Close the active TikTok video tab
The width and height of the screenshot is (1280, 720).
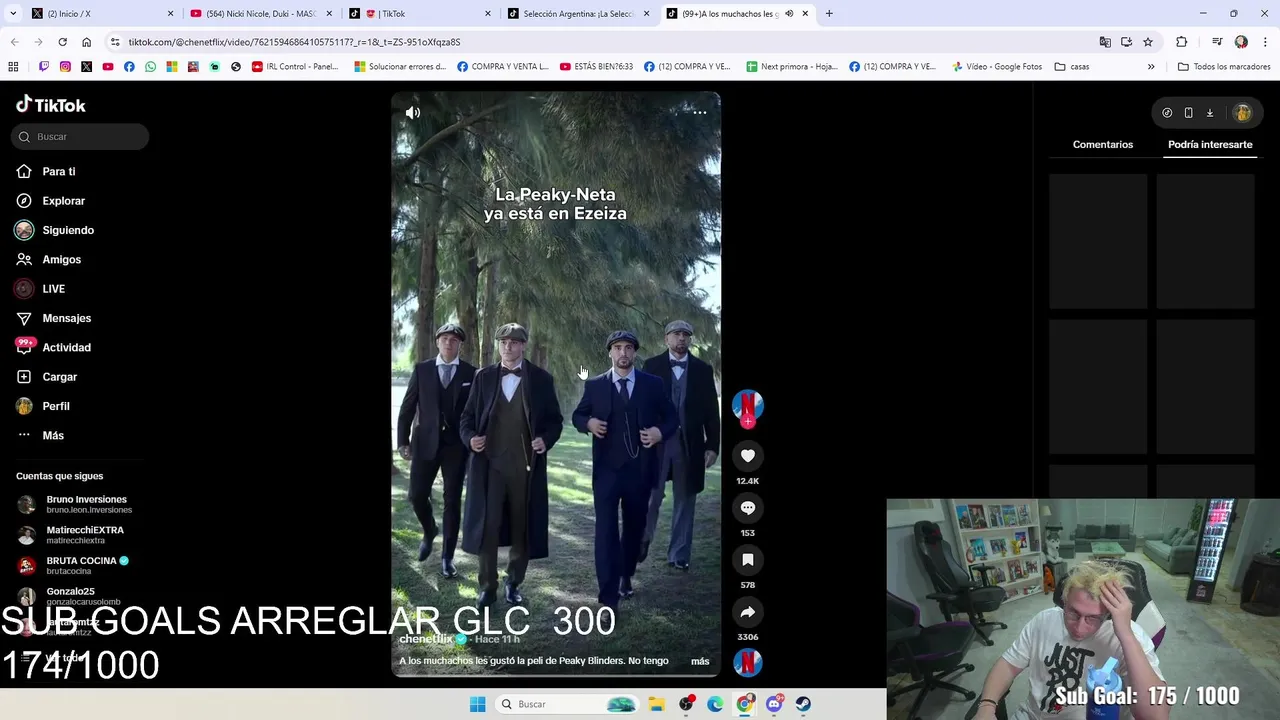[805, 14]
